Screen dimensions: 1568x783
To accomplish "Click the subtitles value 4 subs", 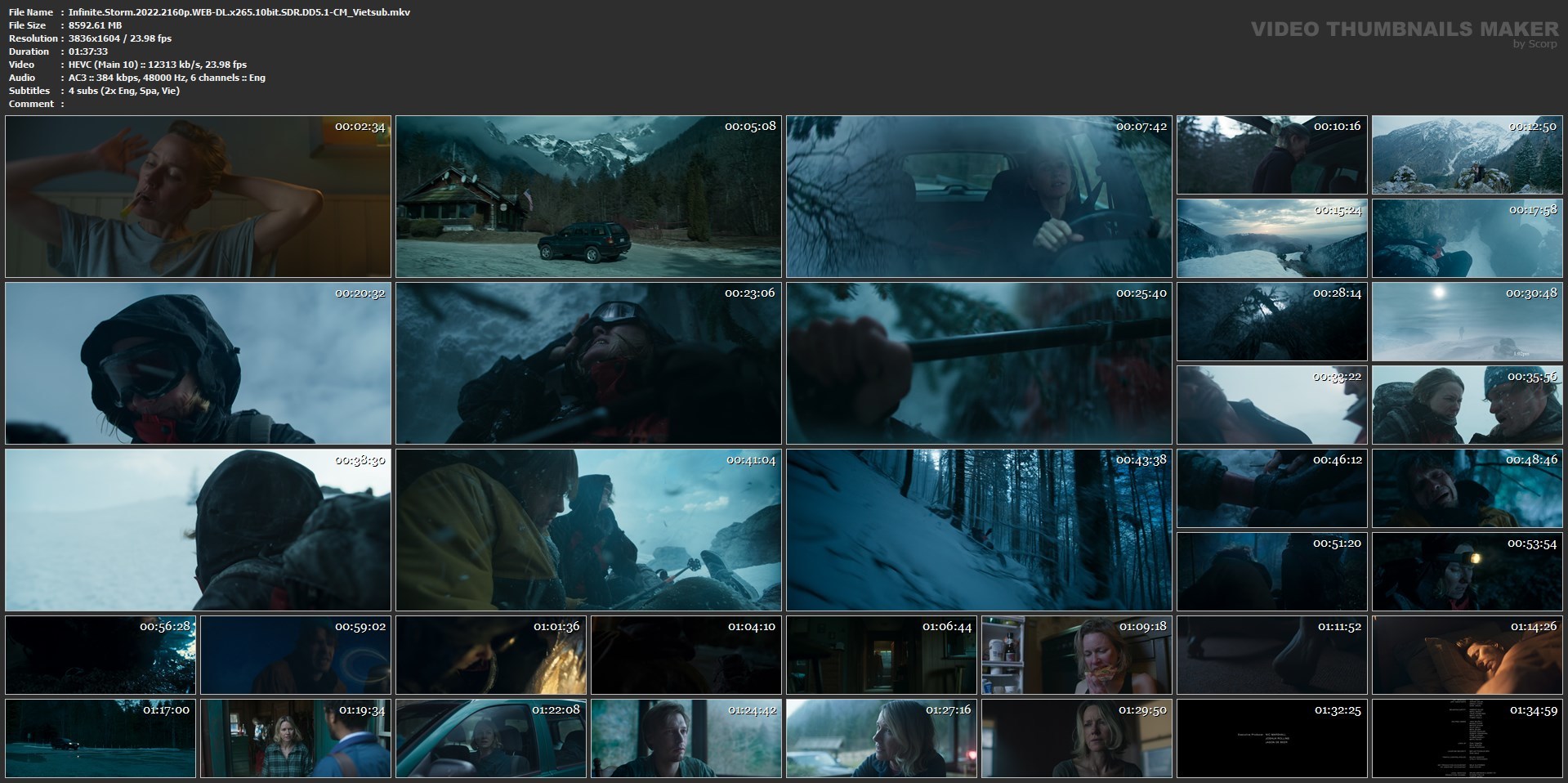I will [x=124, y=91].
